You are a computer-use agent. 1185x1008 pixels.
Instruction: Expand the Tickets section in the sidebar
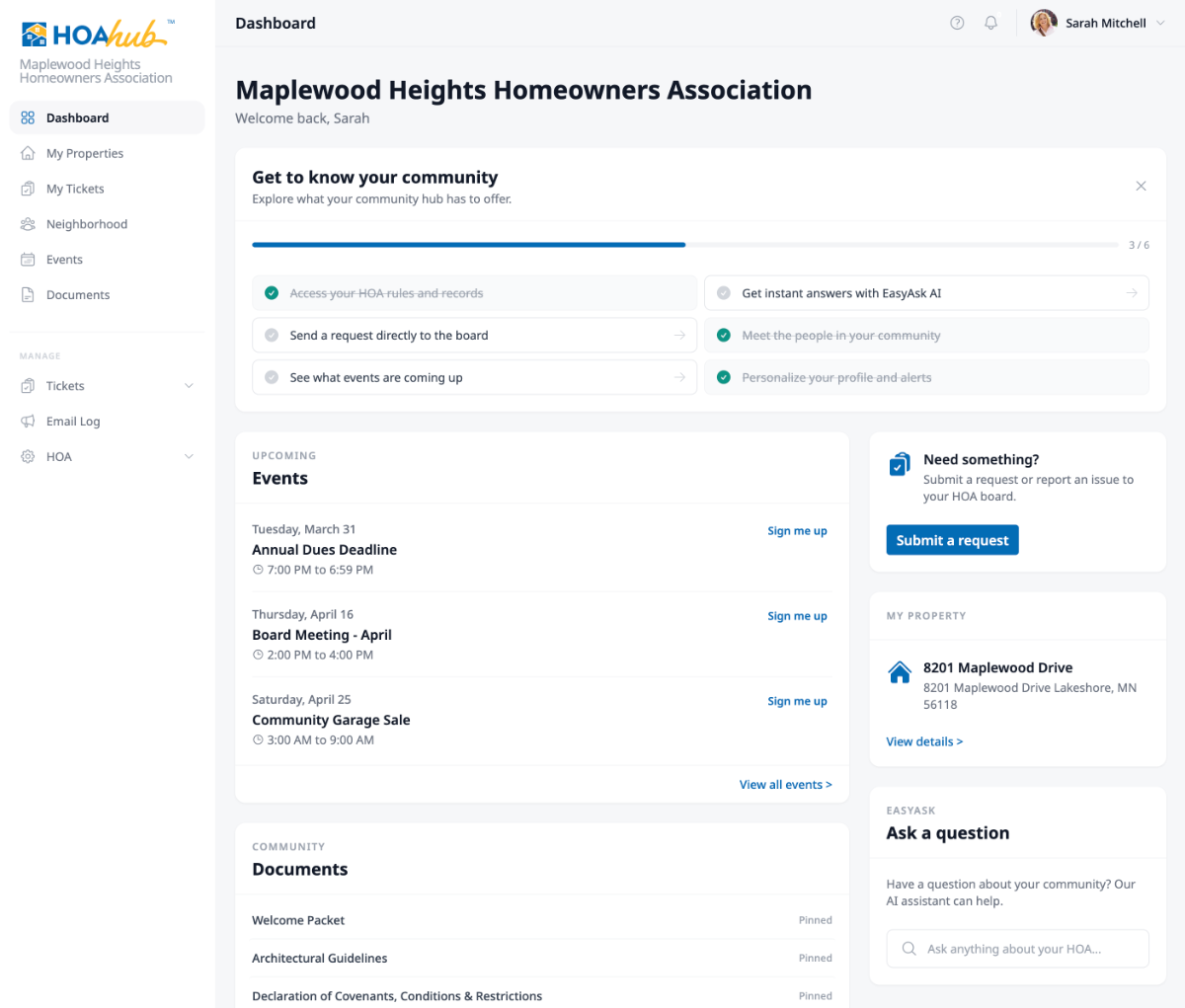[x=189, y=386]
